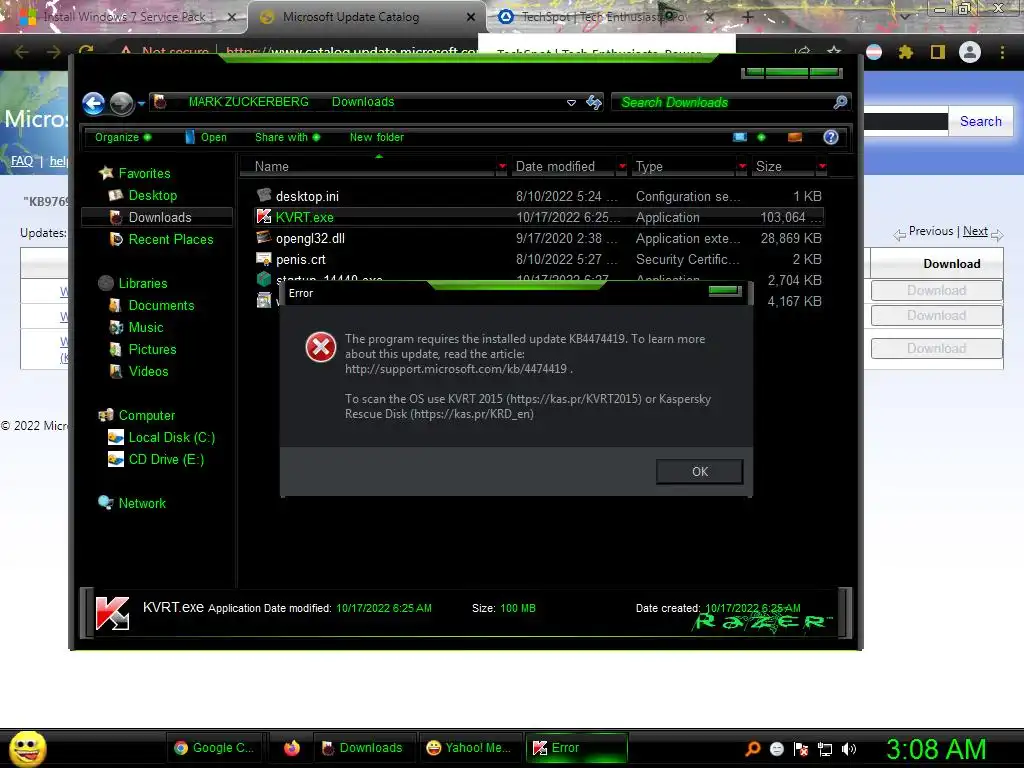
Task: Click the Firefox taskbar icon
Action: click(292, 748)
